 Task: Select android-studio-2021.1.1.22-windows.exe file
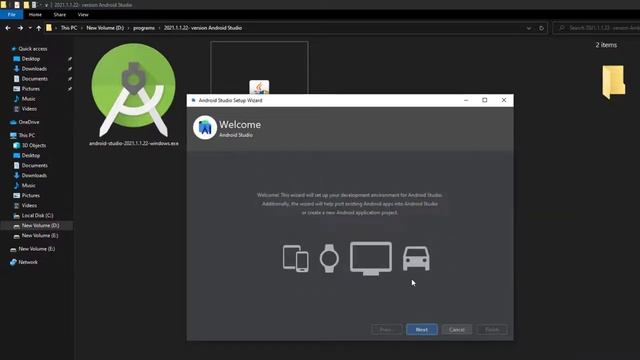(x=133, y=95)
